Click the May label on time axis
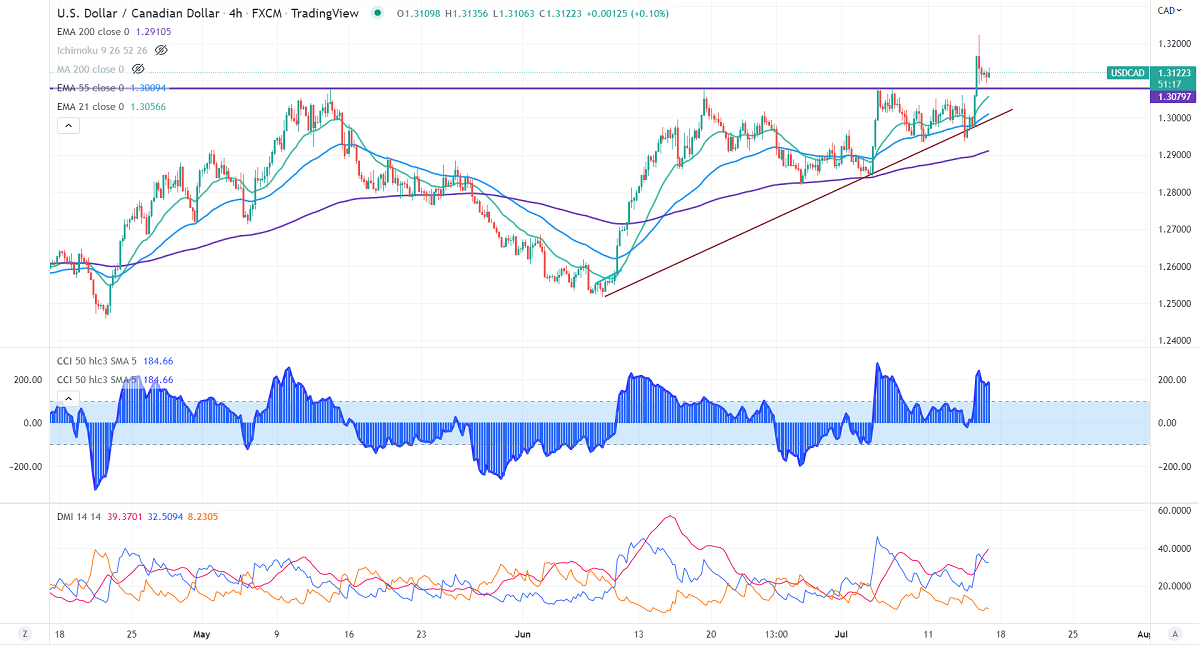1199x649 pixels. pyautogui.click(x=202, y=634)
